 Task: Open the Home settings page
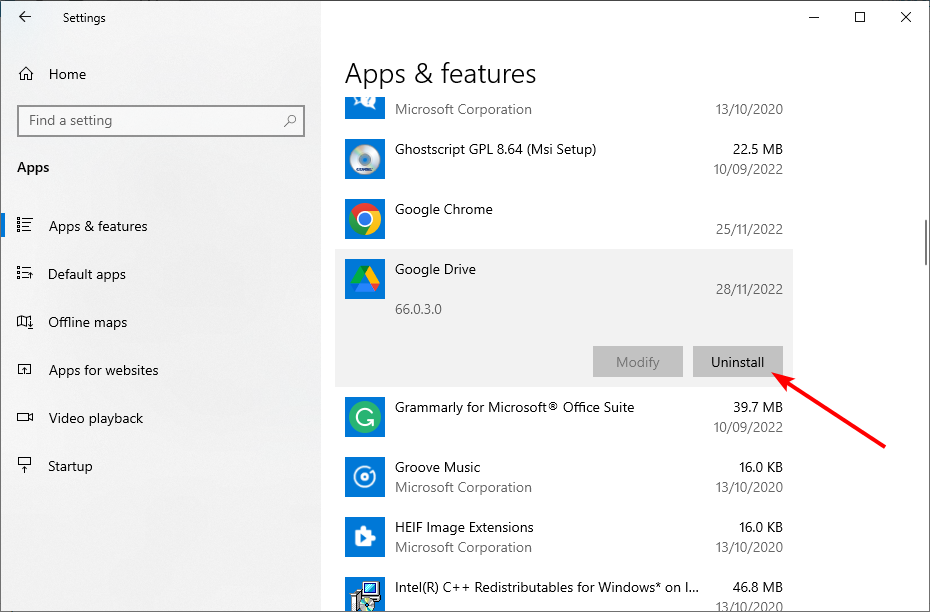click(67, 74)
